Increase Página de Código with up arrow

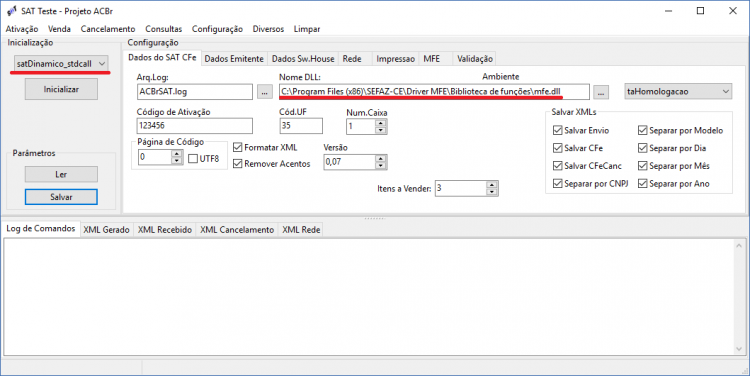pos(177,154)
